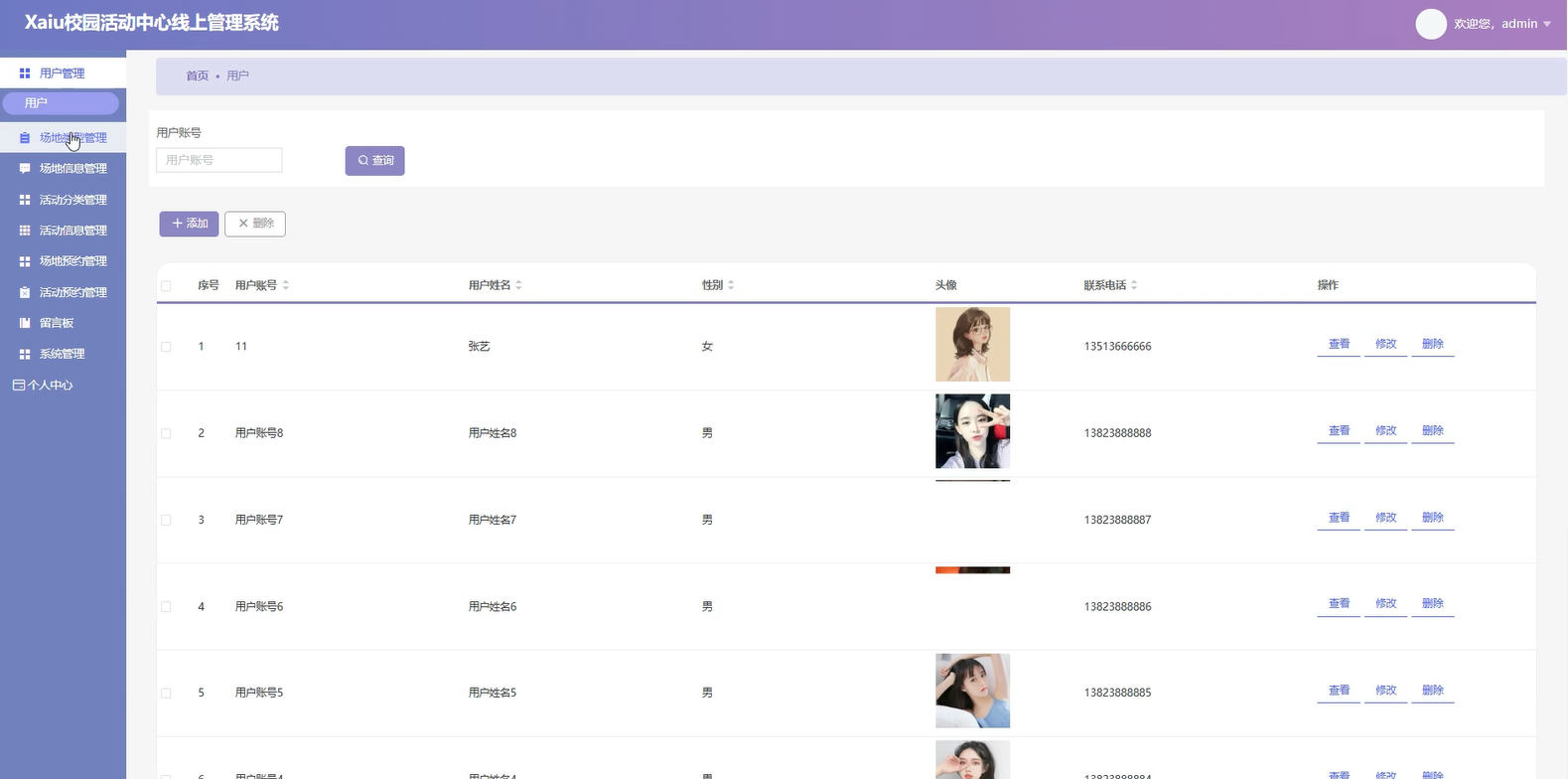Image resolution: width=1568 pixels, height=779 pixels.
Task: Toggle the select-all checkbox in table header
Action: (166, 286)
